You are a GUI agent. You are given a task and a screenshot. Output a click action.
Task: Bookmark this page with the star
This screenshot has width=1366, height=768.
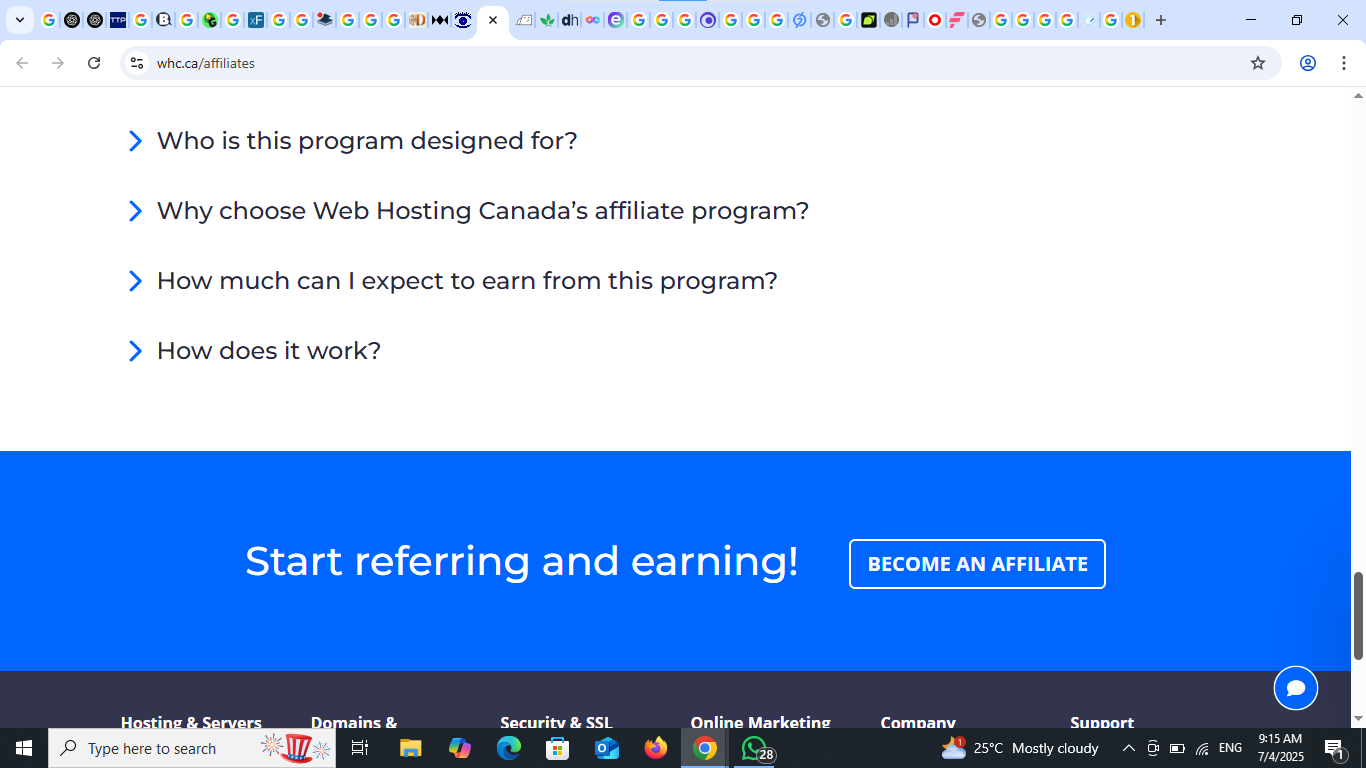[1258, 63]
